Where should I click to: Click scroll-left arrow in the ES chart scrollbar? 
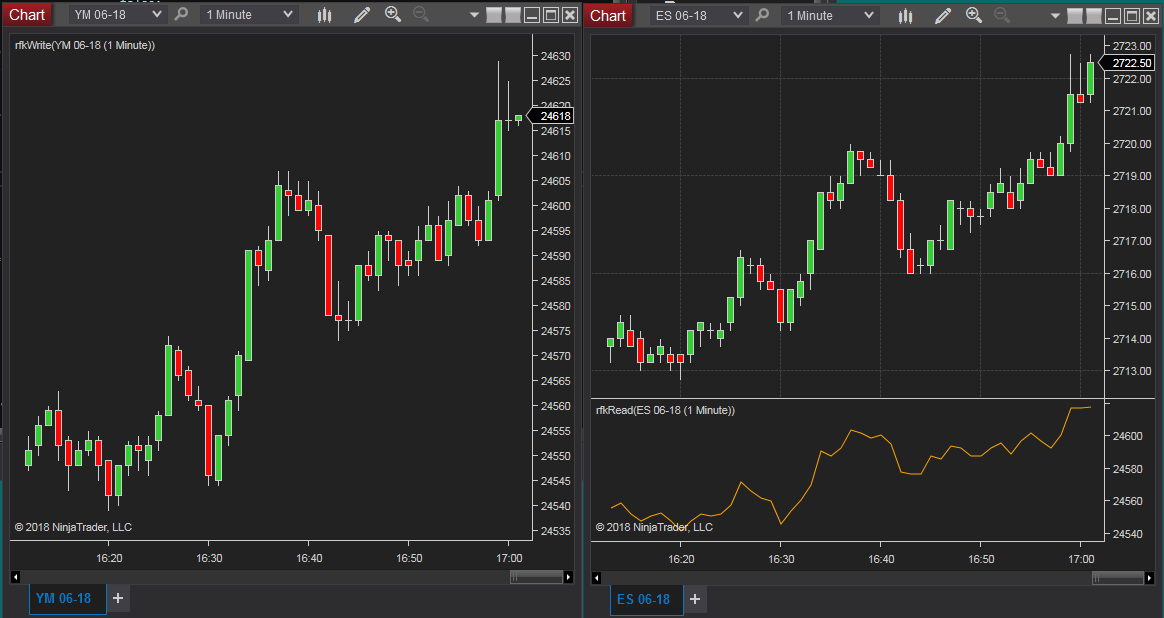click(x=596, y=577)
